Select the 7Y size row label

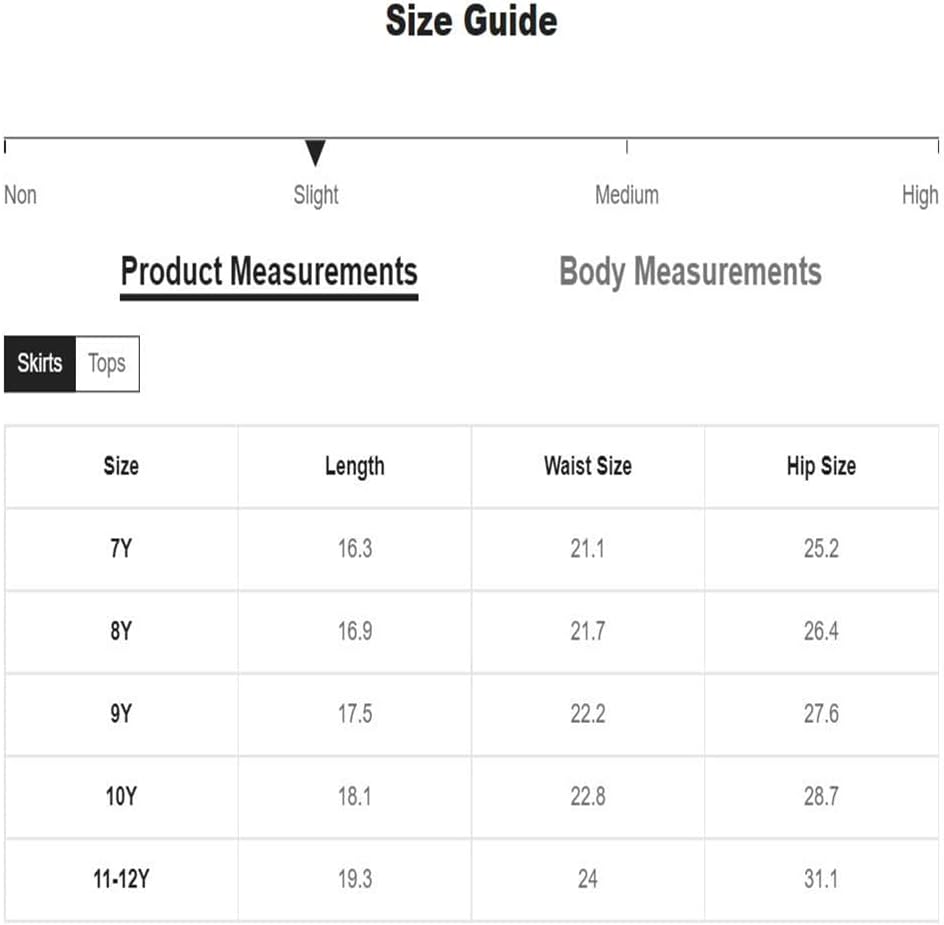tap(121, 549)
